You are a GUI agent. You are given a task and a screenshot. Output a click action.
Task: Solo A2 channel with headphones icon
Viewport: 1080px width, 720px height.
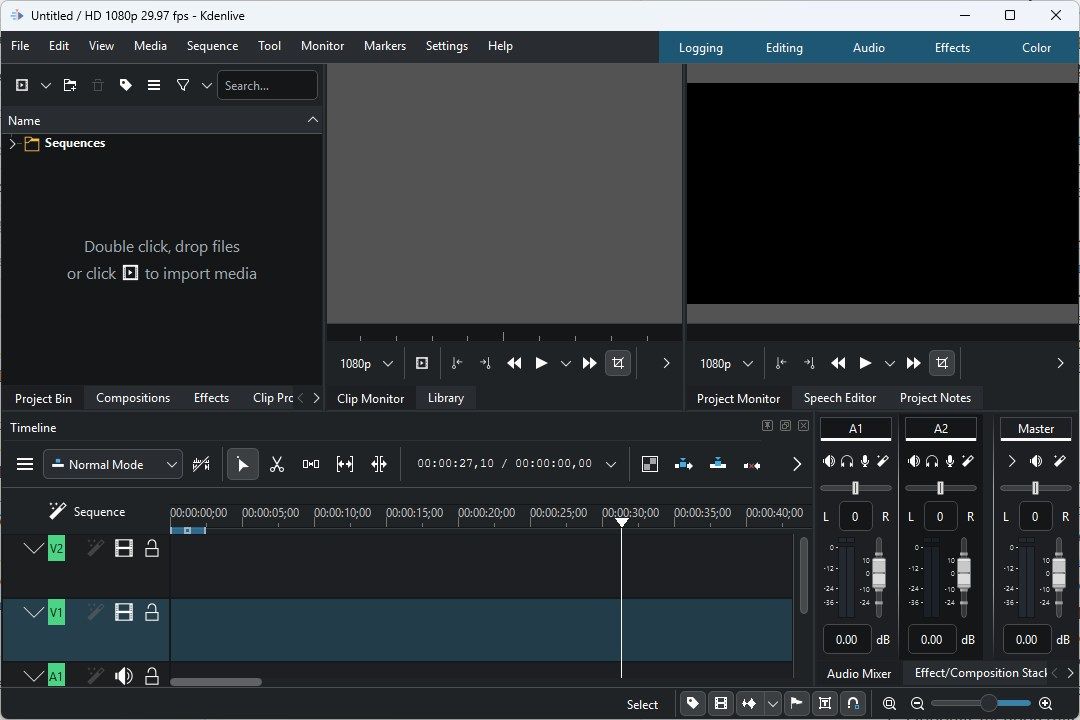point(932,461)
